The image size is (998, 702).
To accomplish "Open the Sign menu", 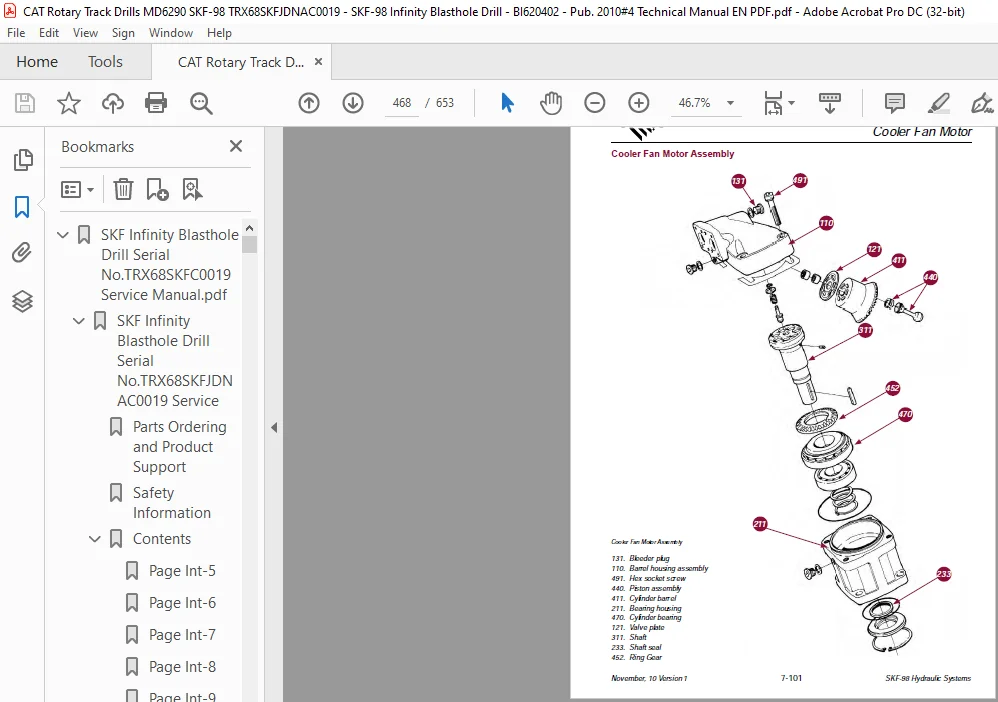I will point(123,32).
